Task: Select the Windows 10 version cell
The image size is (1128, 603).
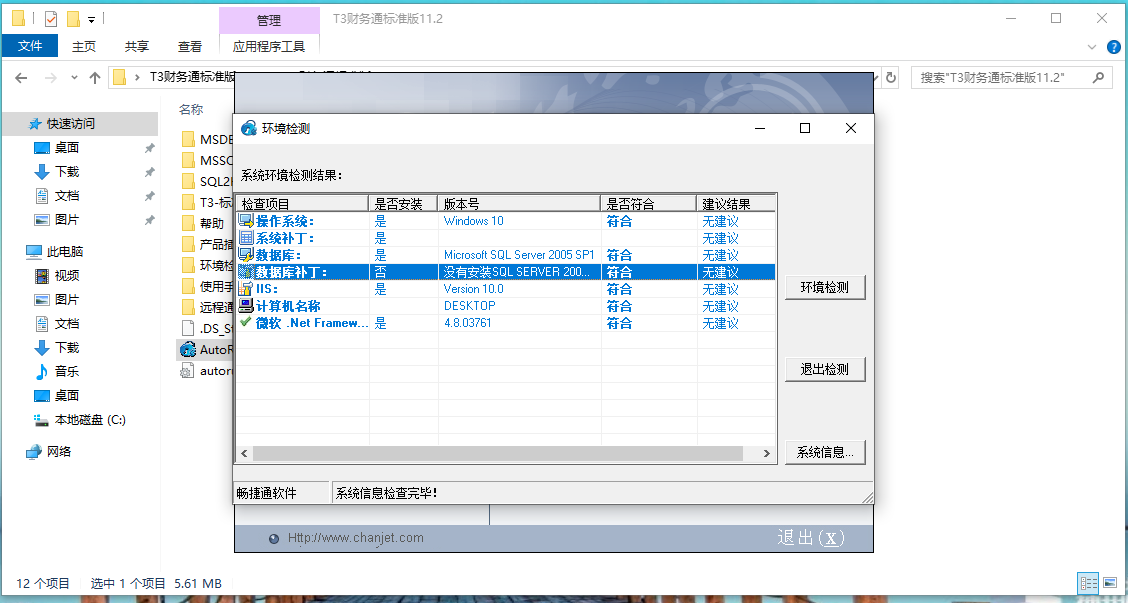Action: 473,221
